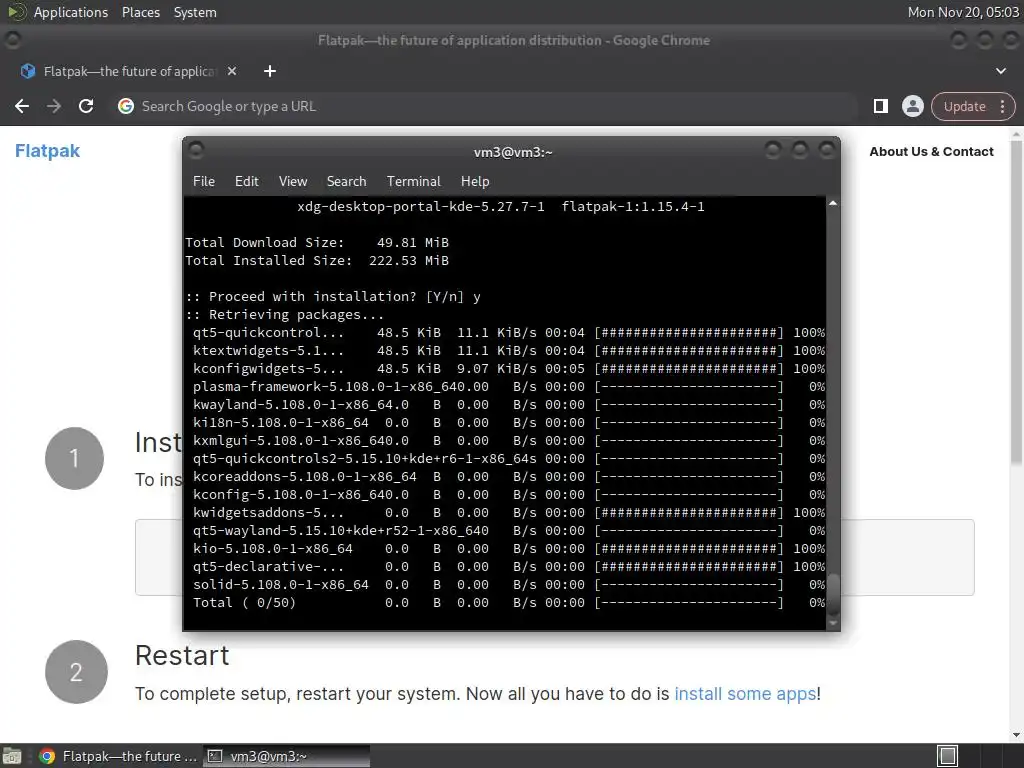Open the Places menu
The width and height of the screenshot is (1024, 768).
click(140, 12)
